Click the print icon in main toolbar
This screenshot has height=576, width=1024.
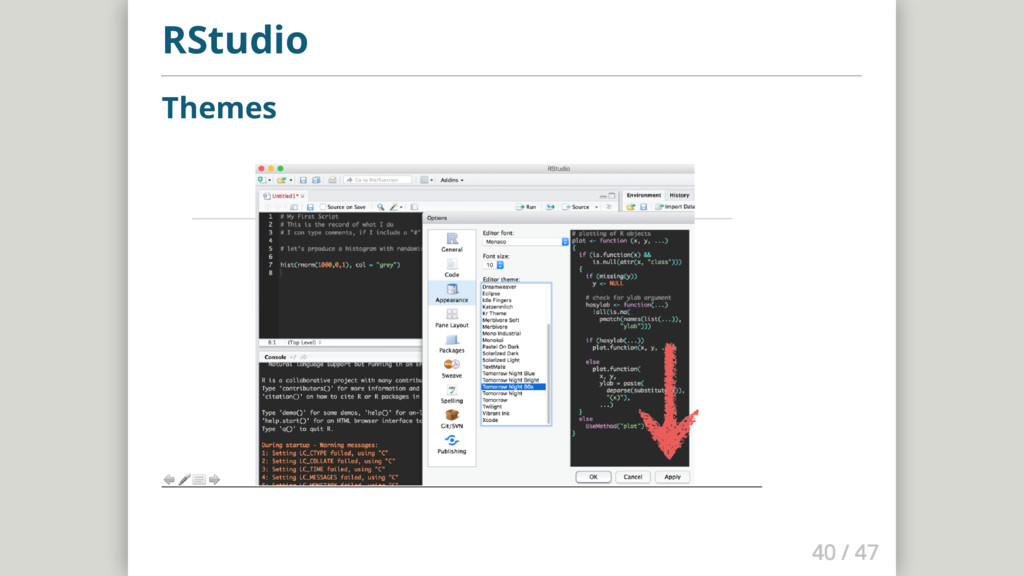pyautogui.click(x=332, y=180)
